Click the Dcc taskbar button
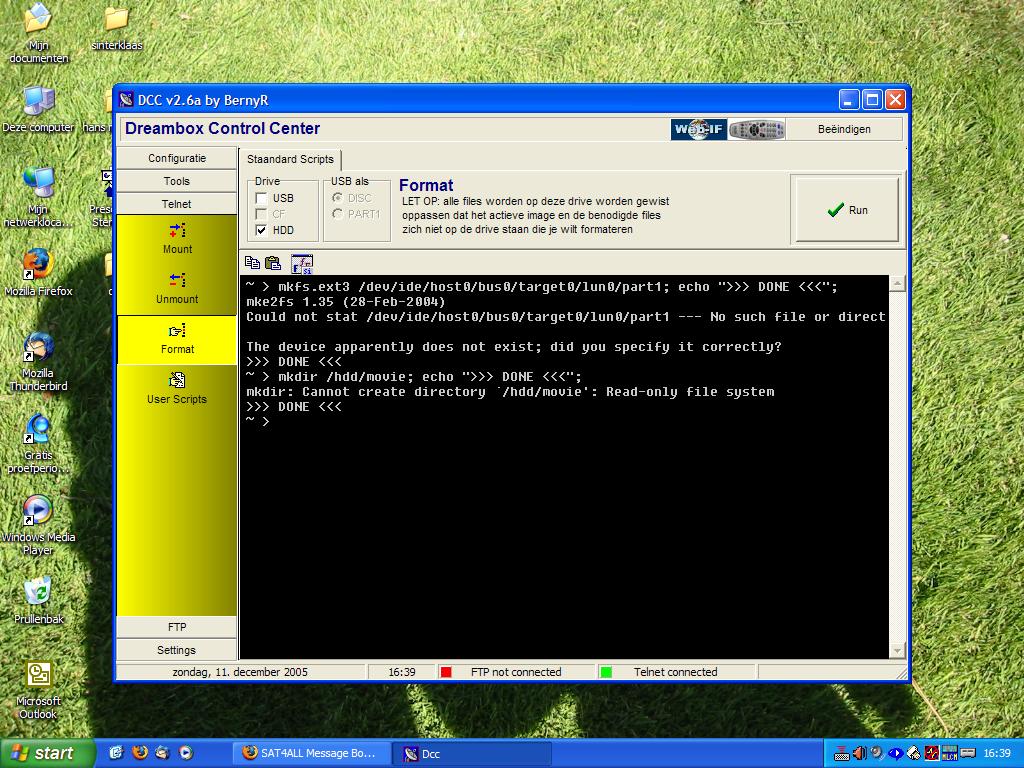 pos(472,753)
